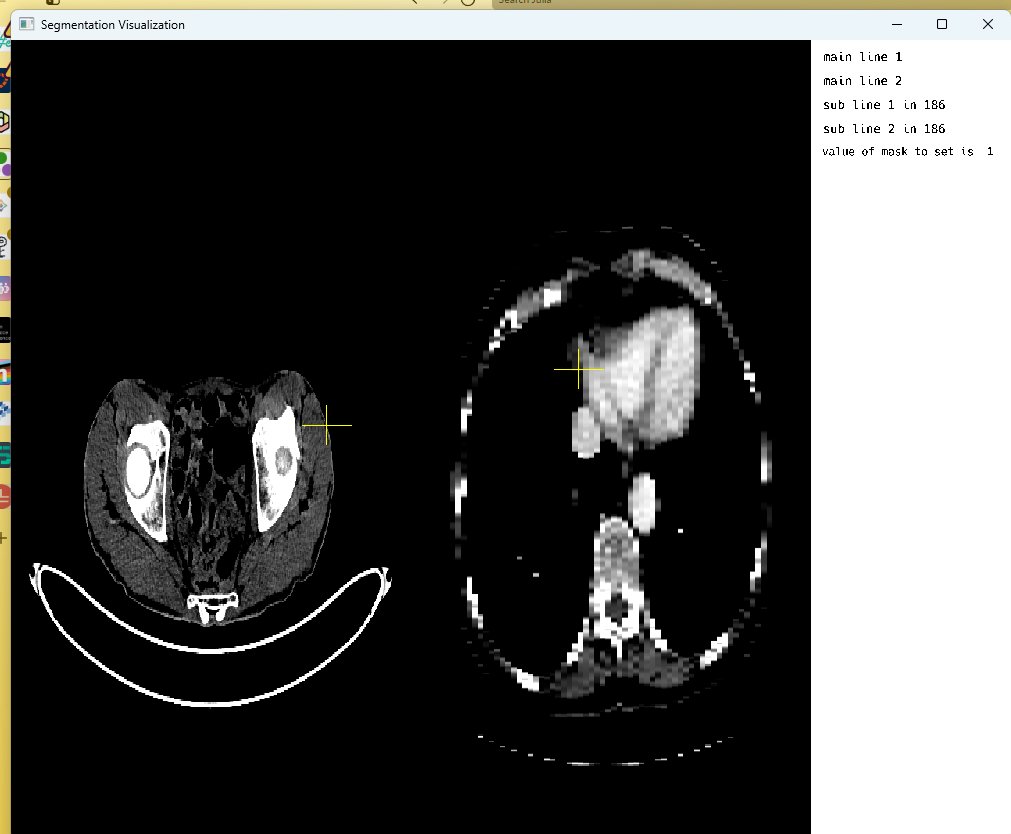Click the 'main line 2' text
This screenshot has height=834, width=1011.
pyautogui.click(x=863, y=81)
